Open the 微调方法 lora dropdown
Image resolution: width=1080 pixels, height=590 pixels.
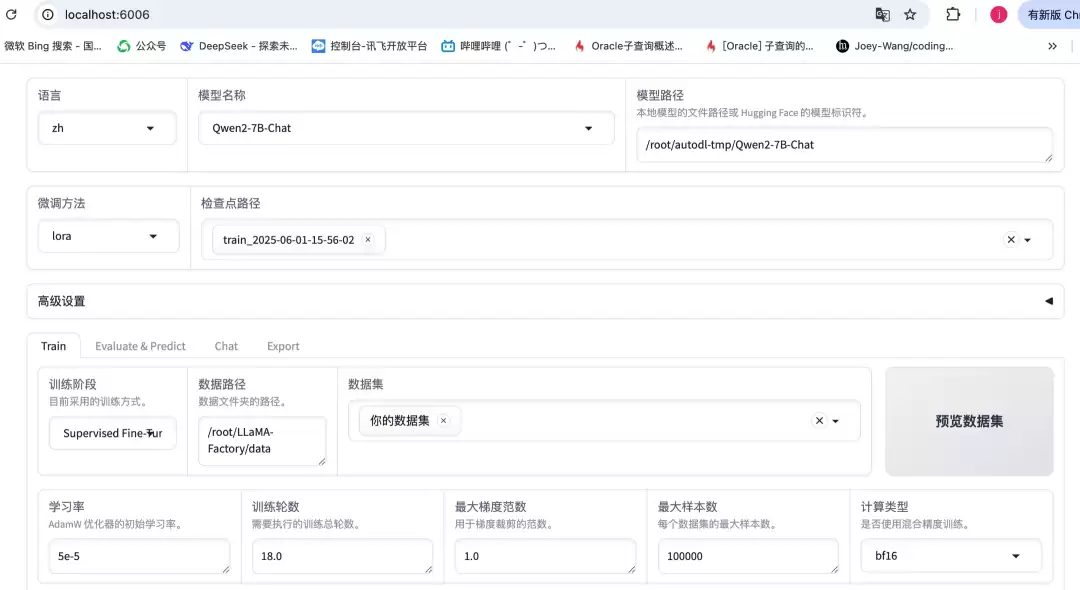coord(108,236)
